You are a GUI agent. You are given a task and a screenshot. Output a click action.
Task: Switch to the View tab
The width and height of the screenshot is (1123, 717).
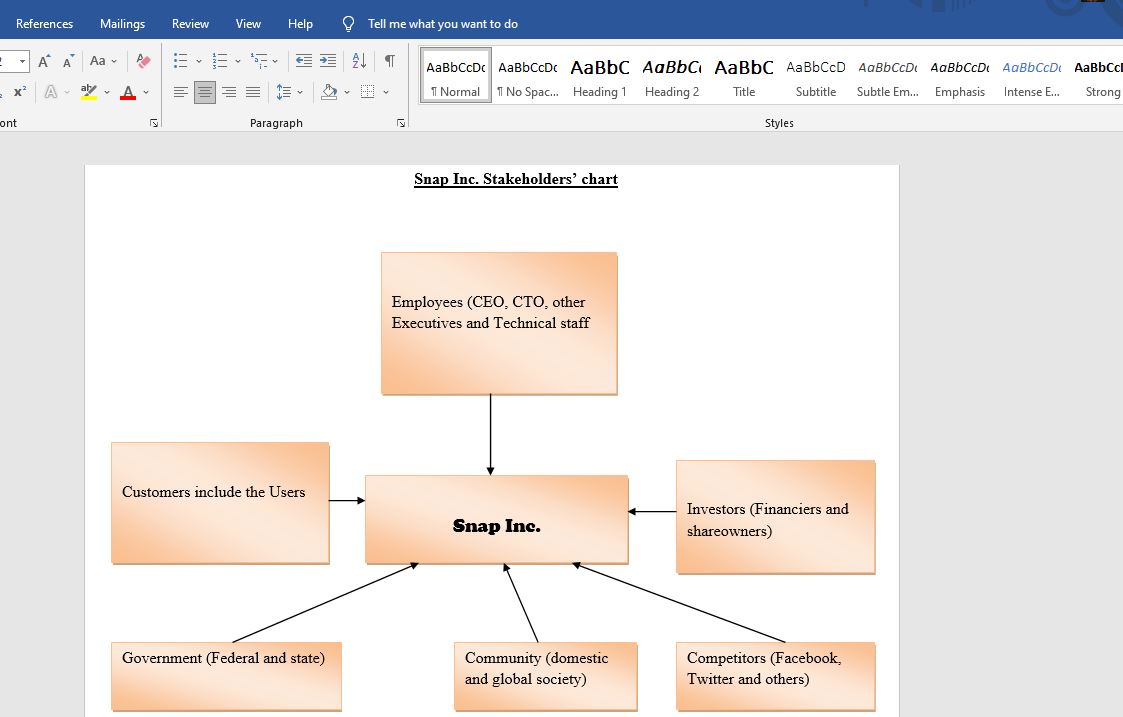(249, 24)
